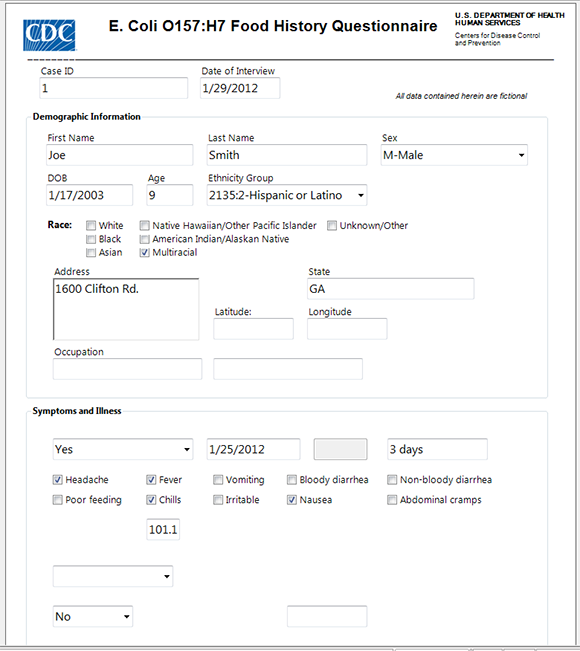Click U.S. Department of Health header text
580x651 pixels.
[509, 19]
